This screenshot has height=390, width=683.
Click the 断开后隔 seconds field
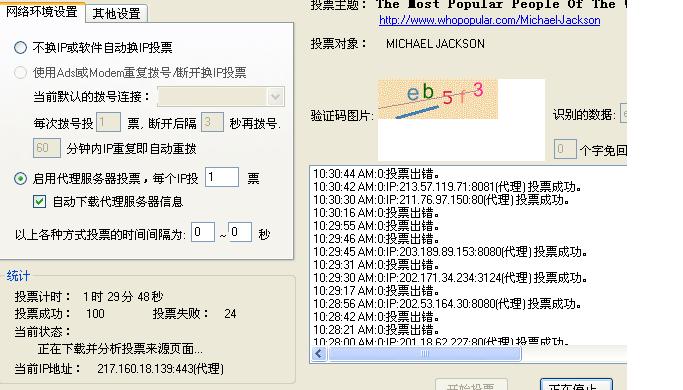(212, 122)
